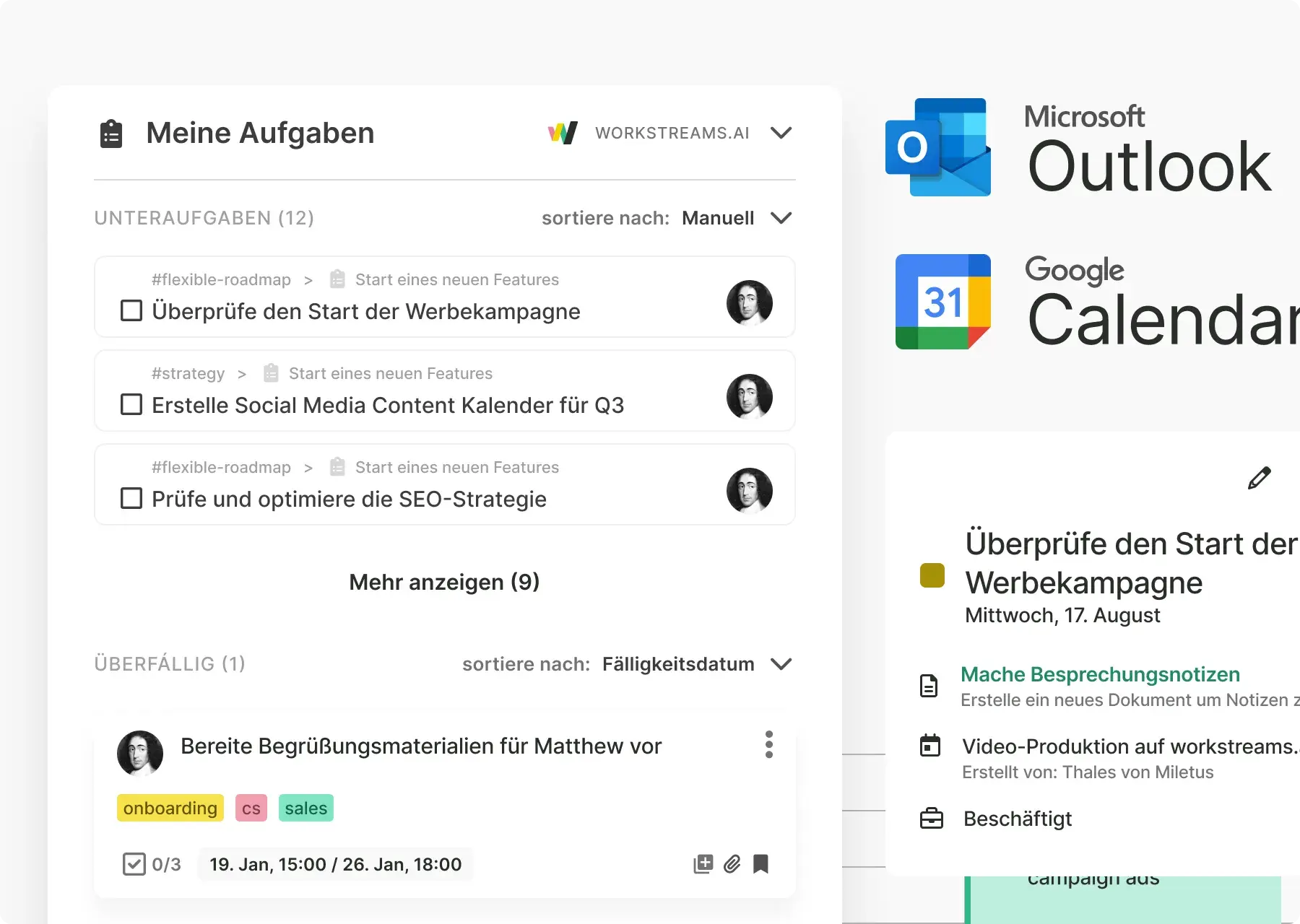This screenshot has height=924, width=1300.
Task: Open the three-dot menu on overdue task
Action: pos(768,744)
